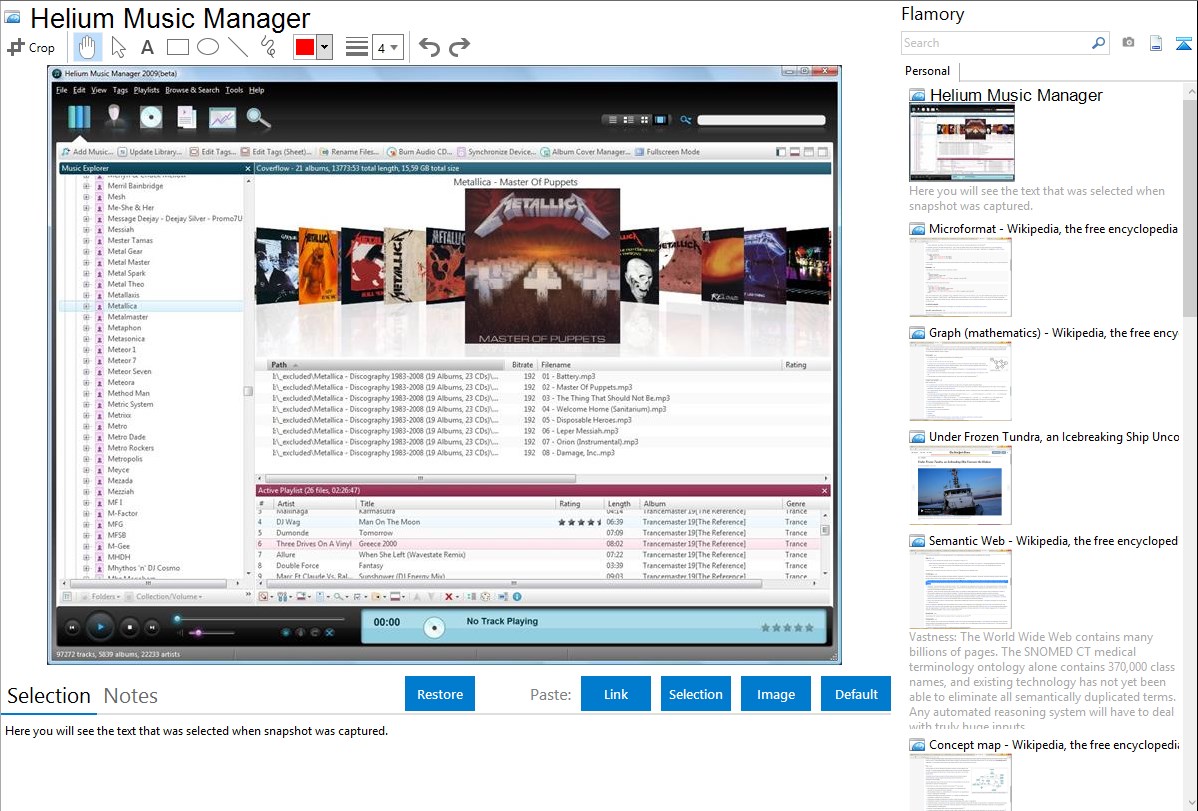
Task: Open the color picker dropdown arrow
Action: (x=324, y=47)
